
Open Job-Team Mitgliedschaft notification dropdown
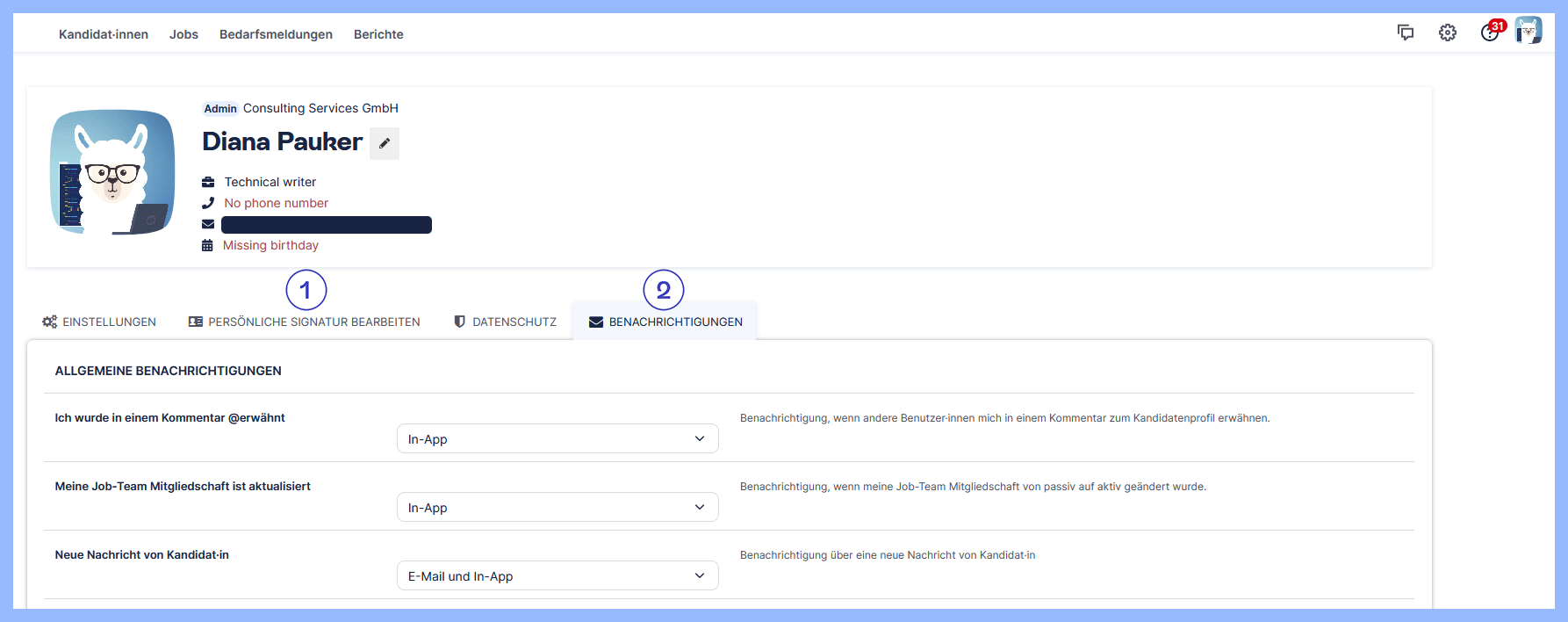click(x=557, y=507)
